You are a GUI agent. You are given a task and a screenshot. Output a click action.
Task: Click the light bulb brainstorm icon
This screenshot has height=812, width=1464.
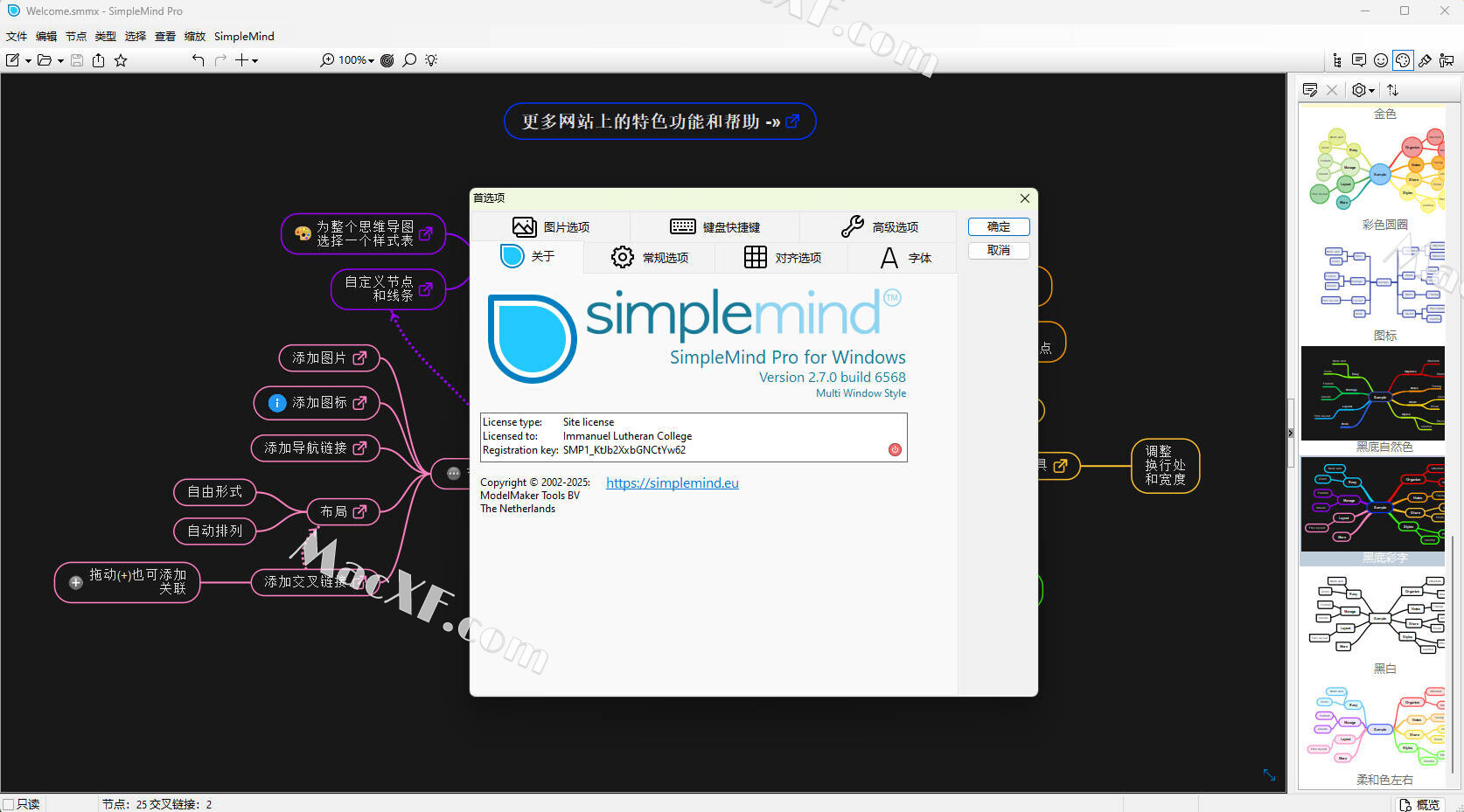pyautogui.click(x=431, y=60)
